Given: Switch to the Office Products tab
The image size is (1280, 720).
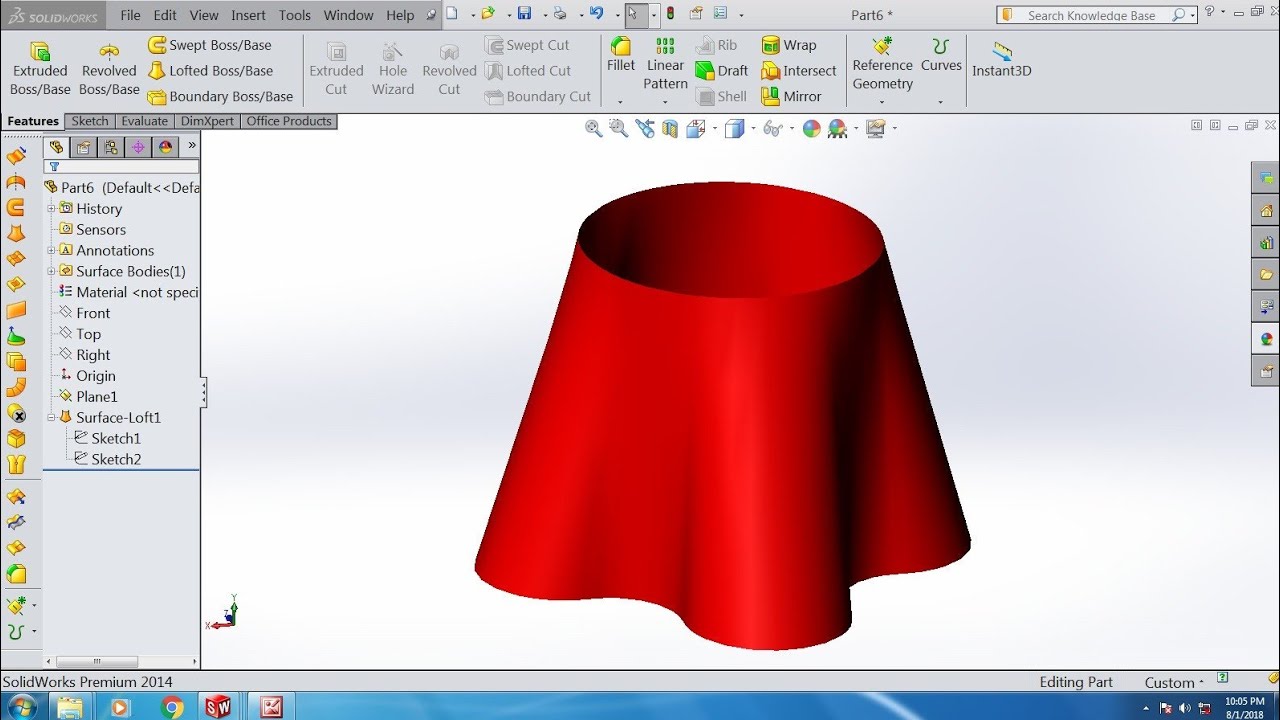Looking at the screenshot, I should tap(288, 121).
